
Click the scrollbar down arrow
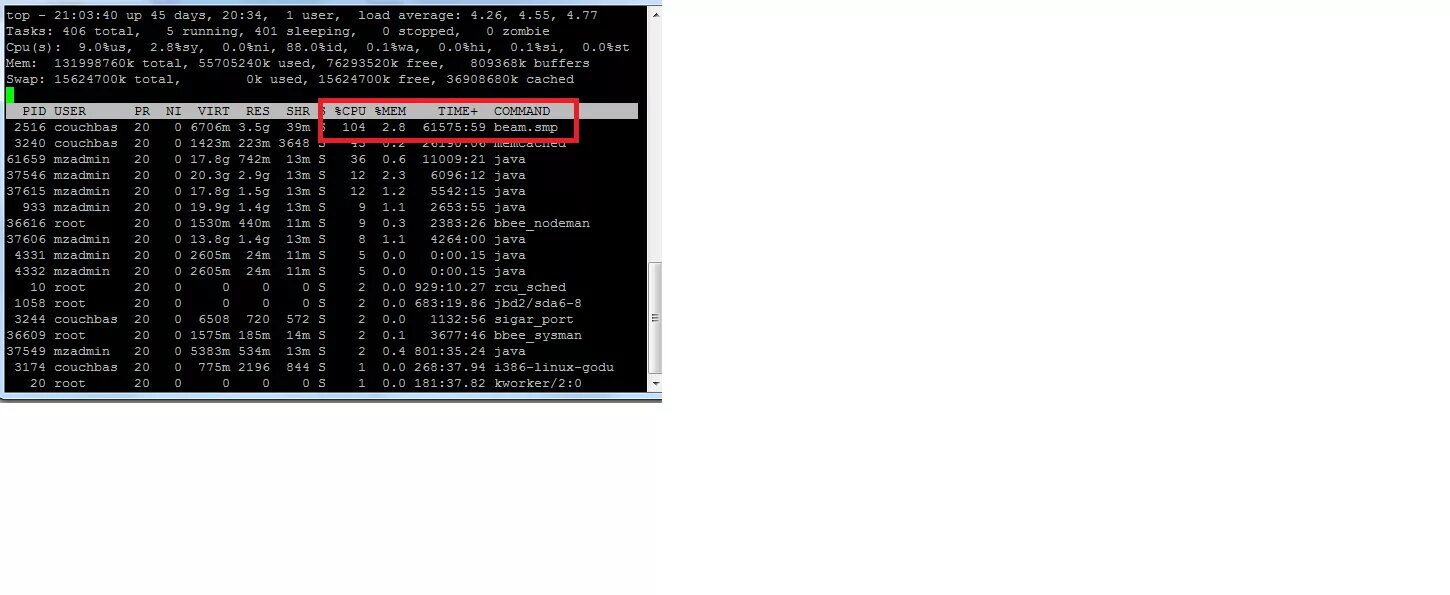656,383
